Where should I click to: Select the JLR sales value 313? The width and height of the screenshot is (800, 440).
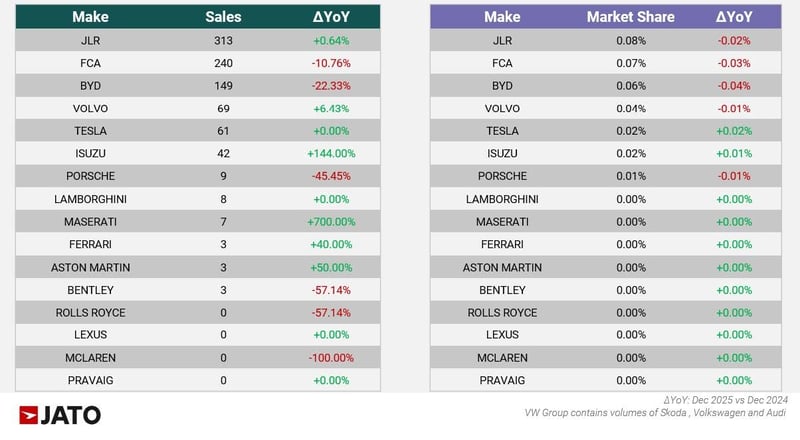tap(223, 40)
